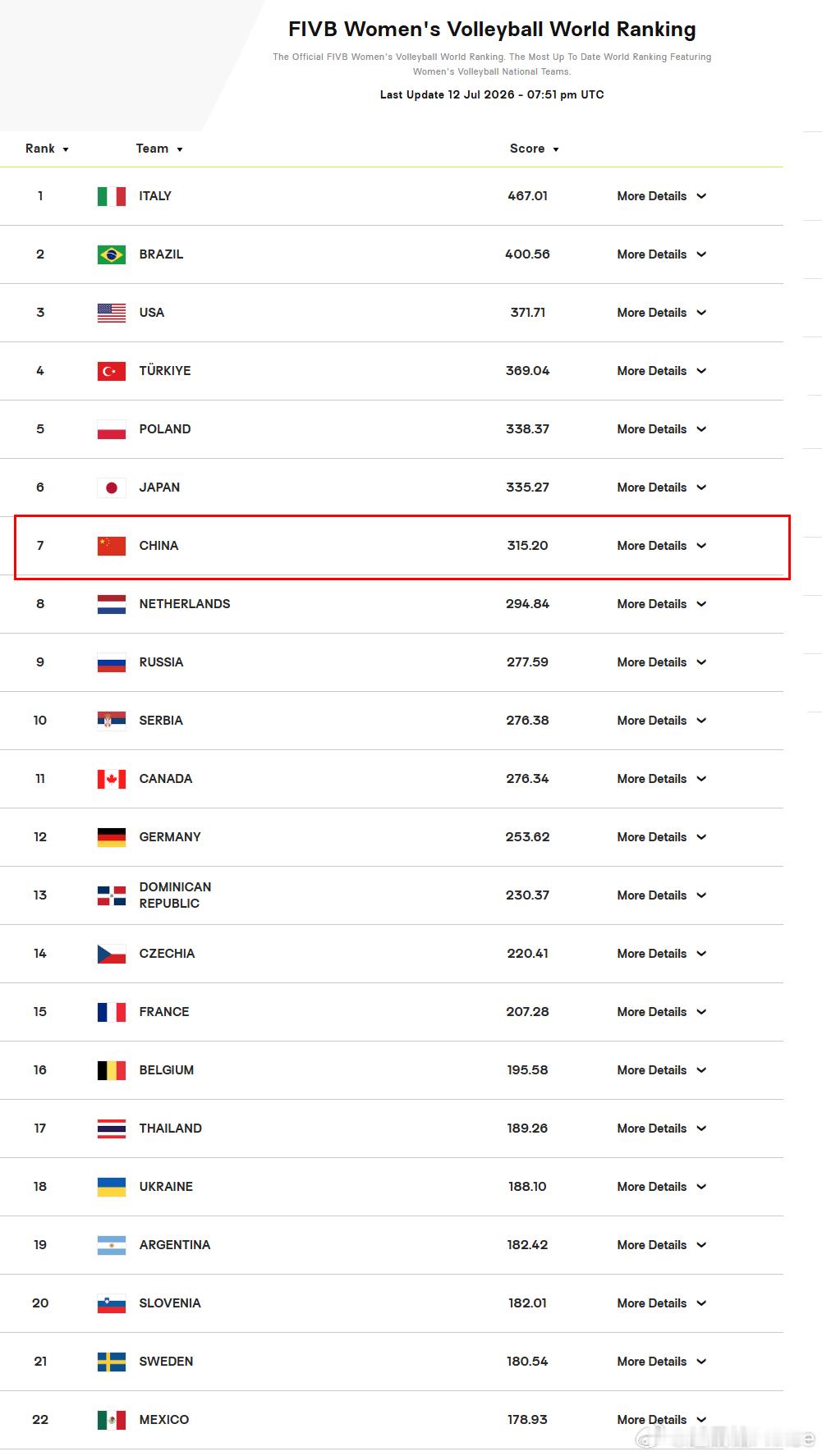
Task: Click the Mexico flag icon
Action: [x=112, y=1420]
